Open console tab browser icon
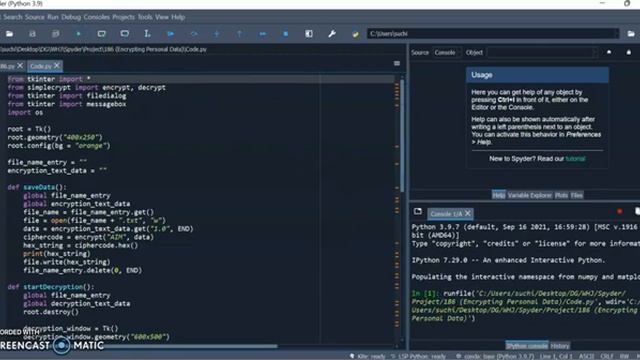The image size is (640, 360). click(418, 211)
